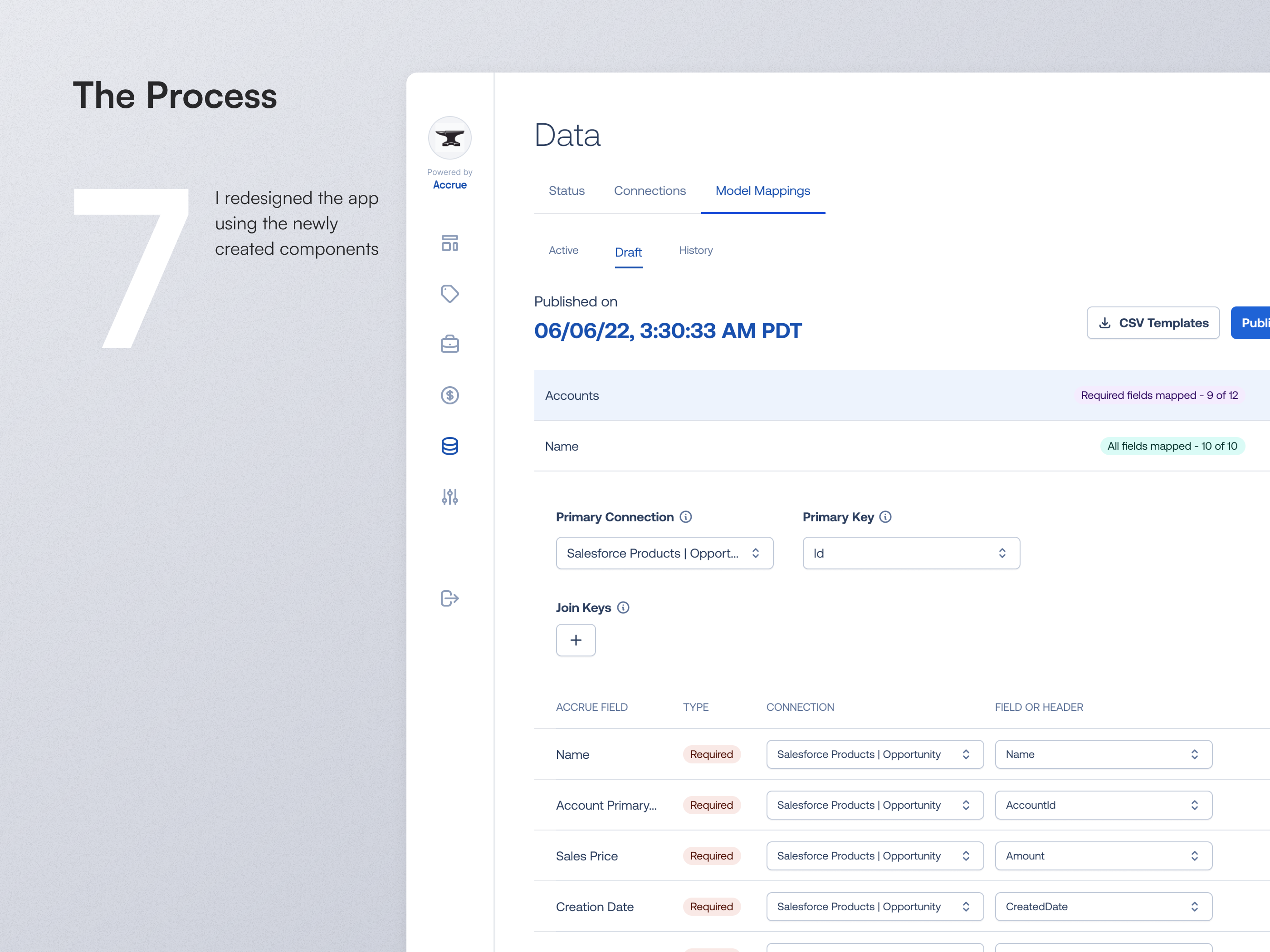Viewport: 1270px width, 952px height.
Task: Select the Active mappings view
Action: [x=563, y=250]
